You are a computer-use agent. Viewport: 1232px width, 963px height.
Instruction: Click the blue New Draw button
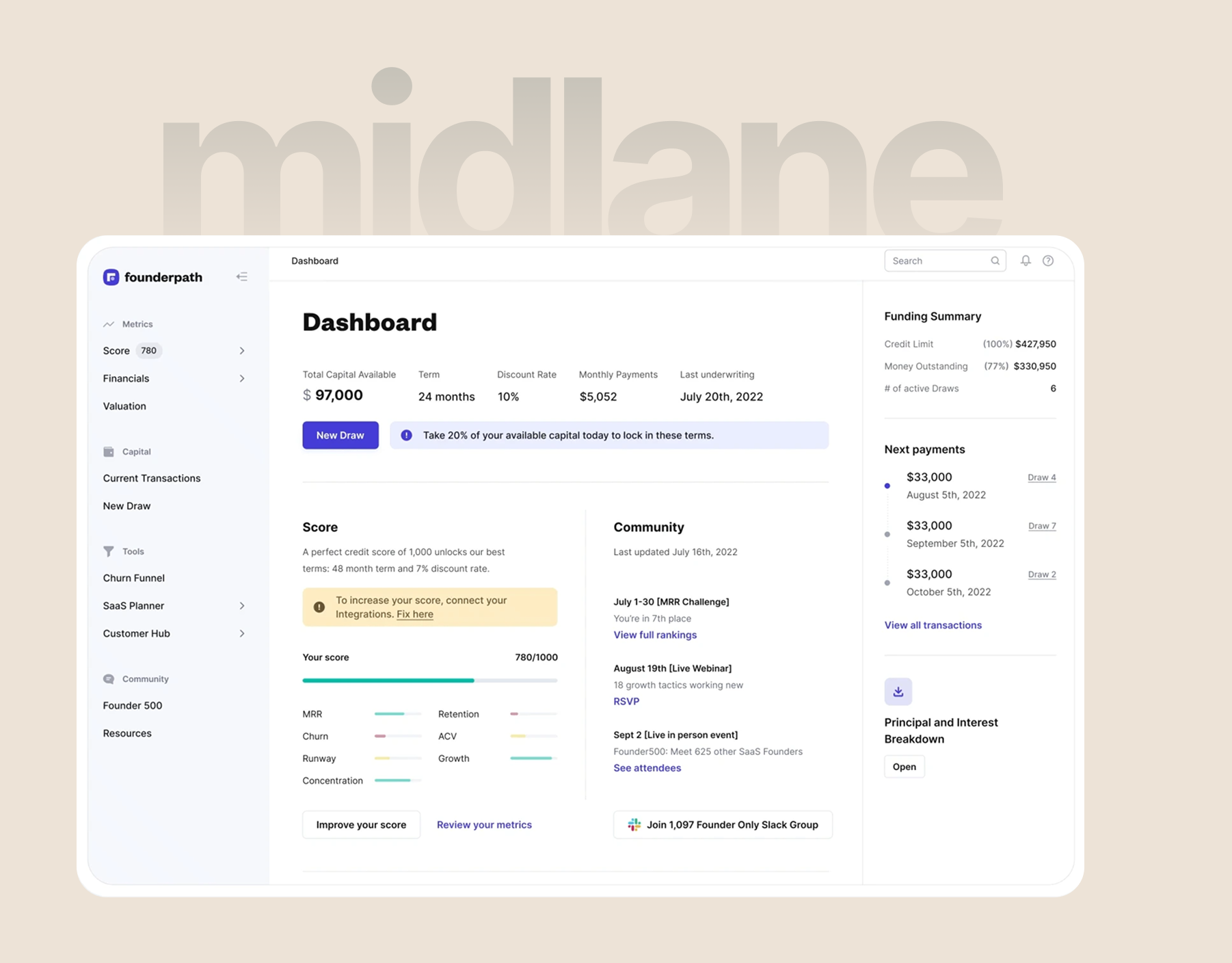coord(340,435)
